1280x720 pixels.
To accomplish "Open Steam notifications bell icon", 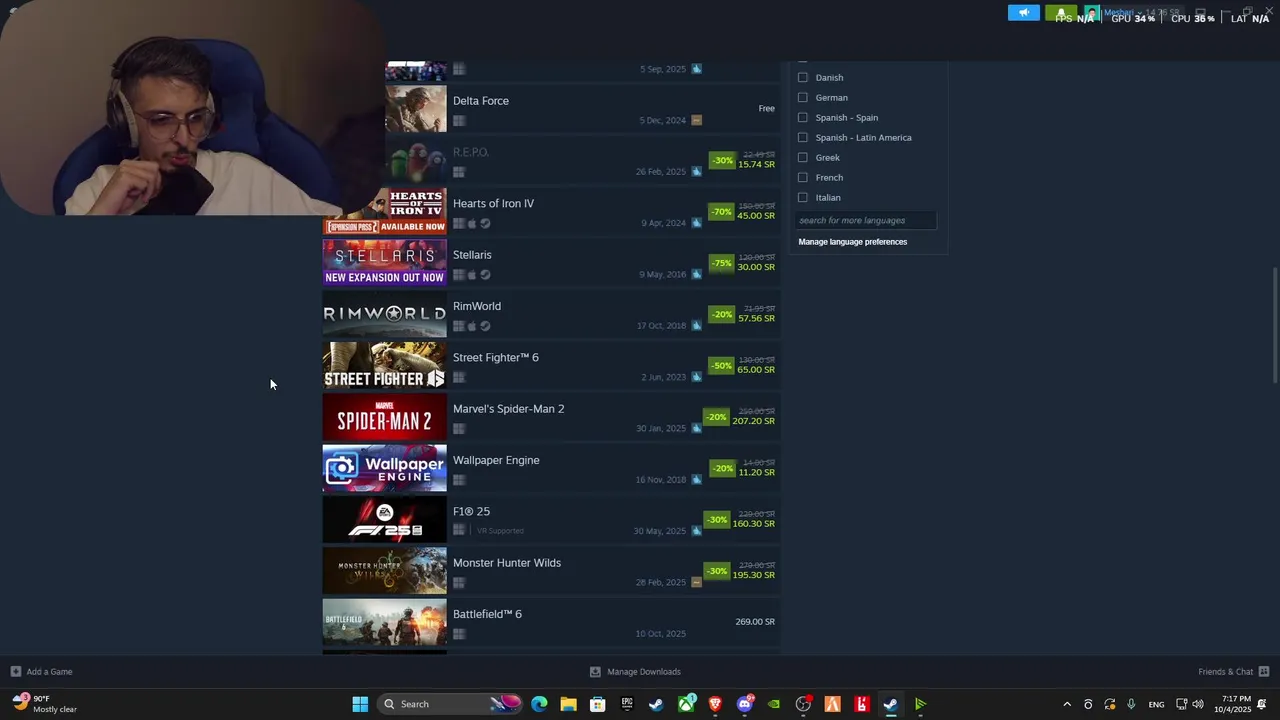I will [x=1060, y=13].
